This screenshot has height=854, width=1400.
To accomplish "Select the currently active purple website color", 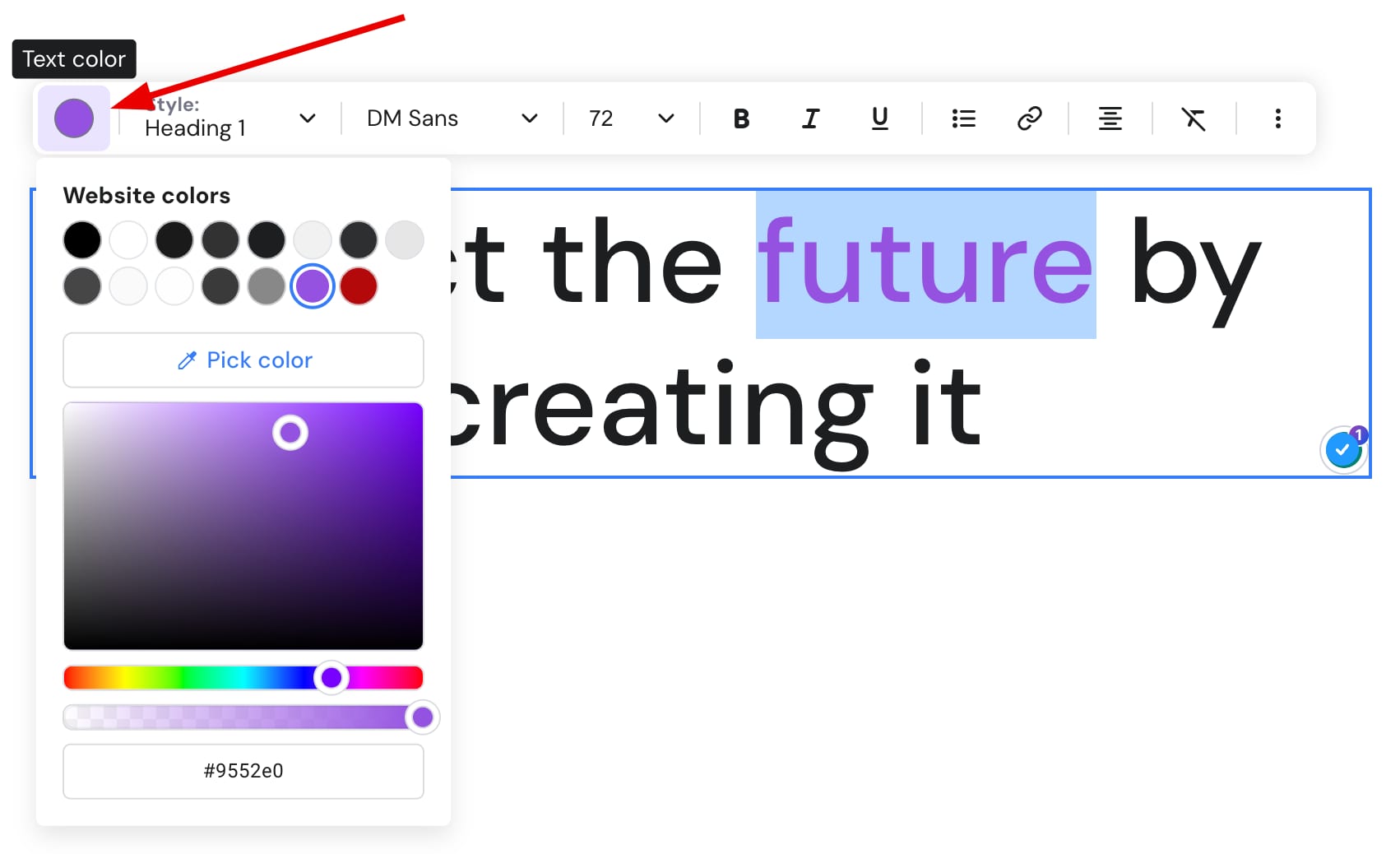I will click(312, 286).
